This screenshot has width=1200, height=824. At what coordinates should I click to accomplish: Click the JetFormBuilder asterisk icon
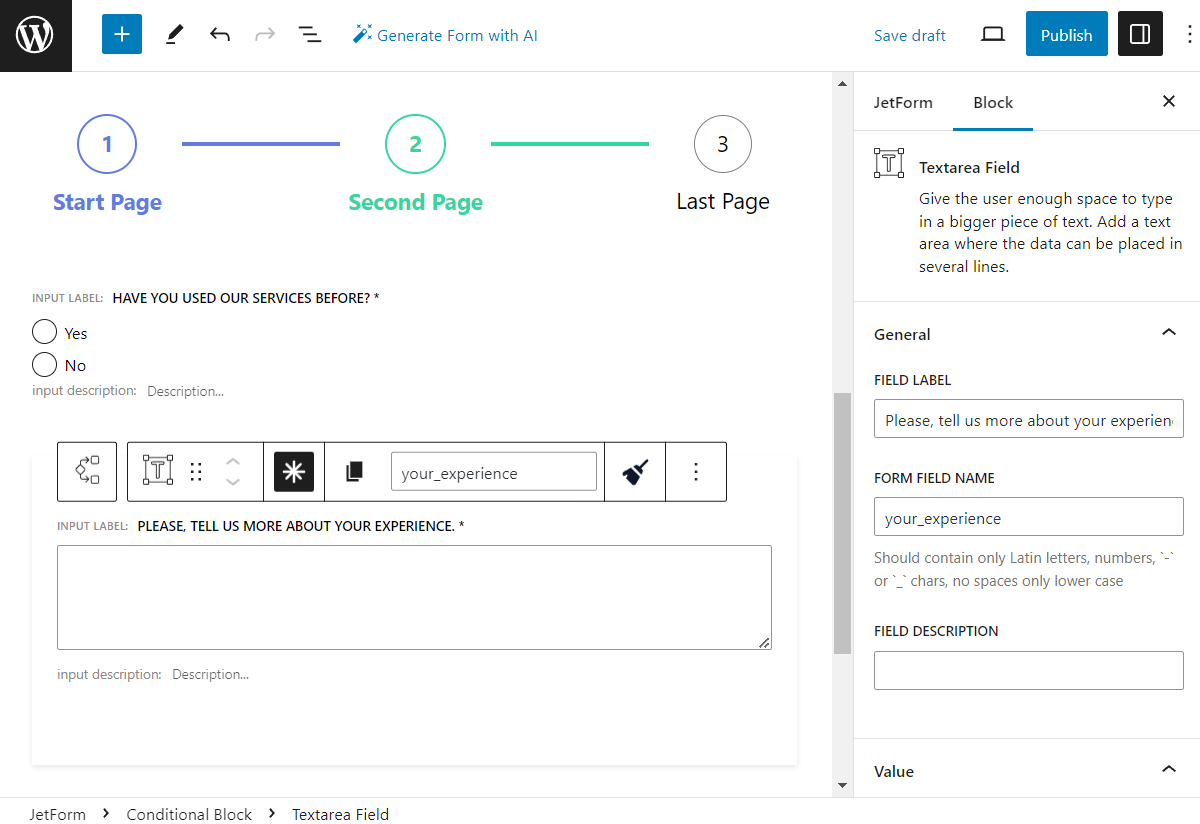click(x=294, y=471)
